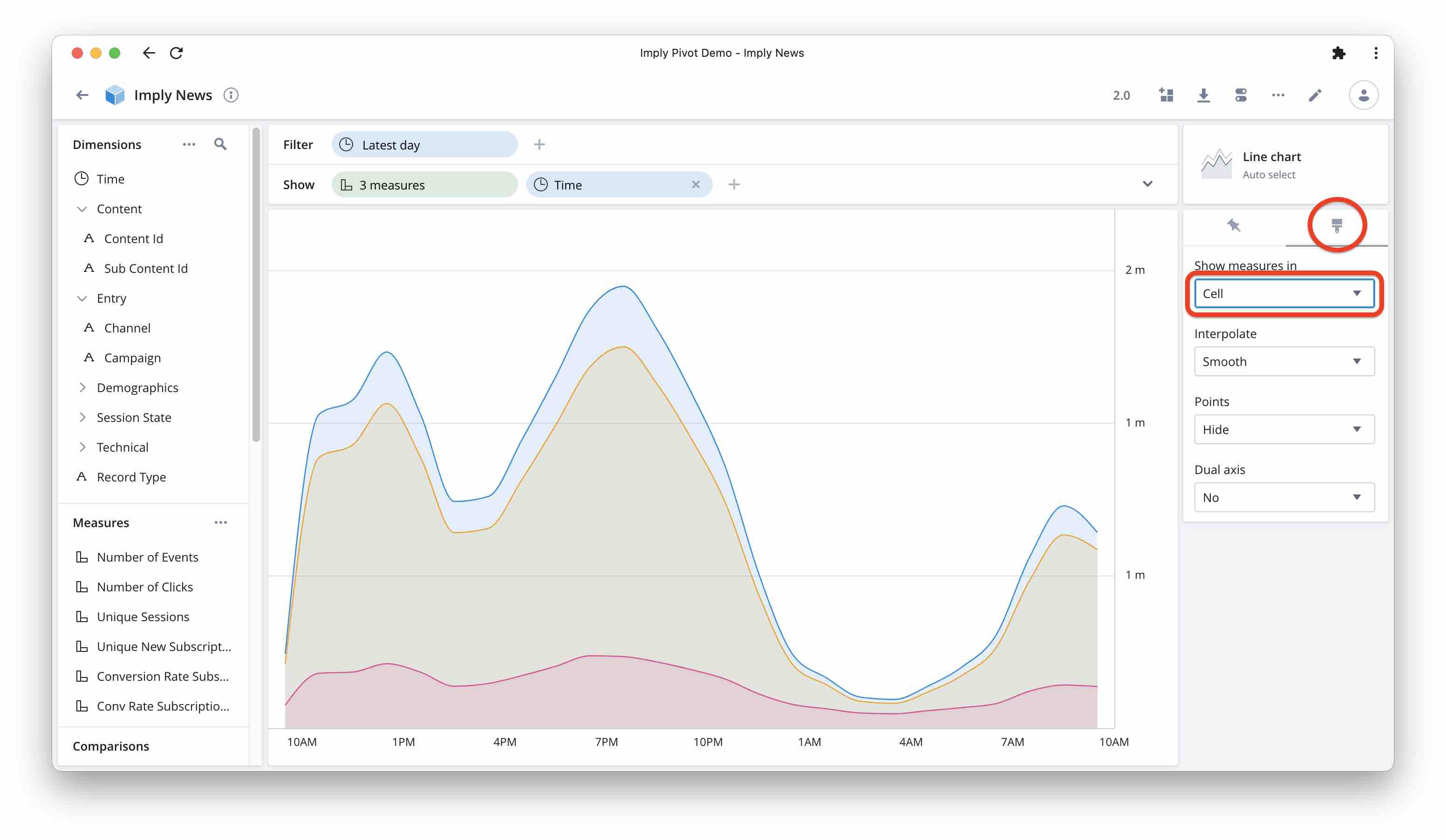This screenshot has width=1446, height=840.
Task: Click the download icon in top toolbar
Action: click(1203, 95)
